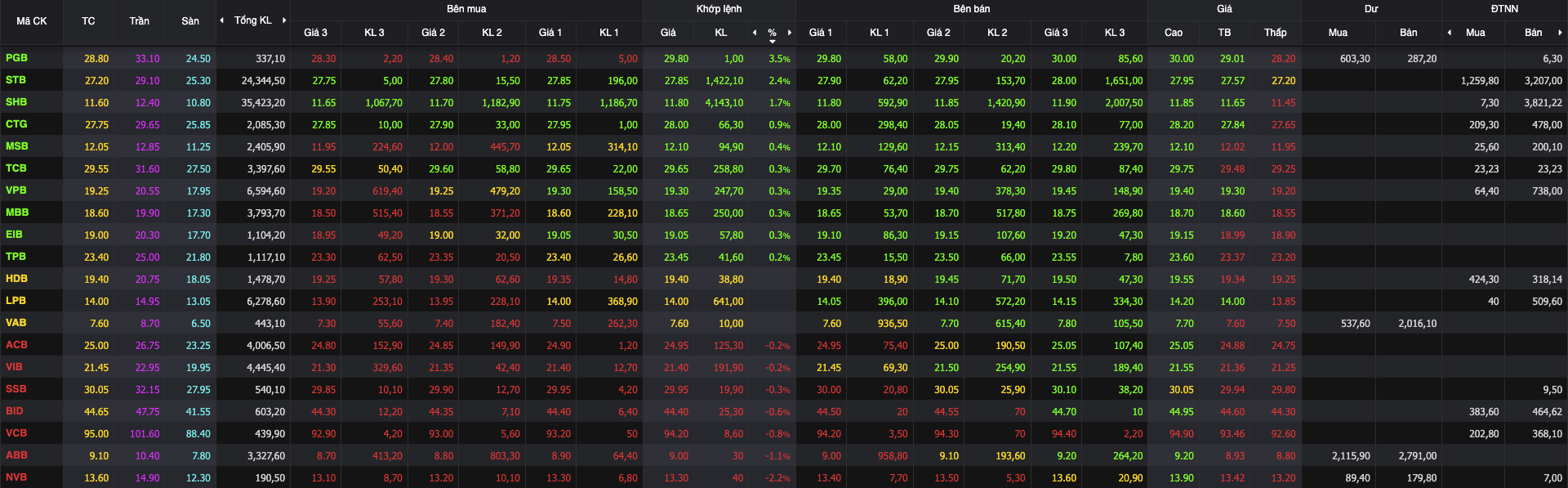Open the STB stock symbol
1568x488 pixels.
[16, 80]
